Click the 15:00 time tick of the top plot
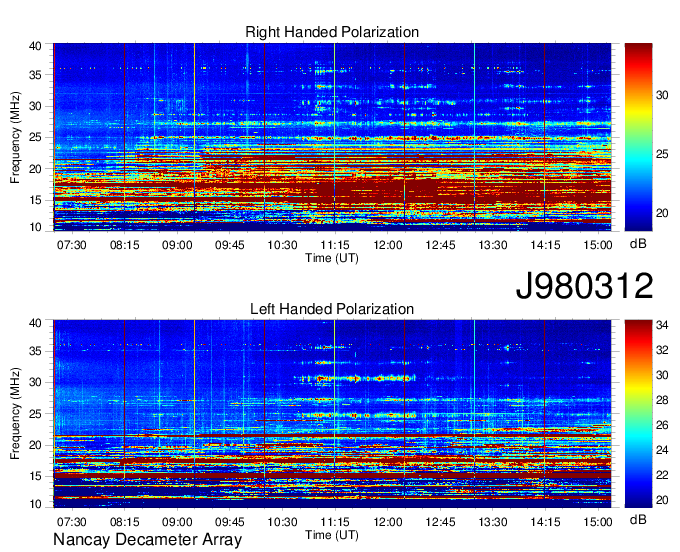The image size is (680, 552). pyautogui.click(x=598, y=245)
